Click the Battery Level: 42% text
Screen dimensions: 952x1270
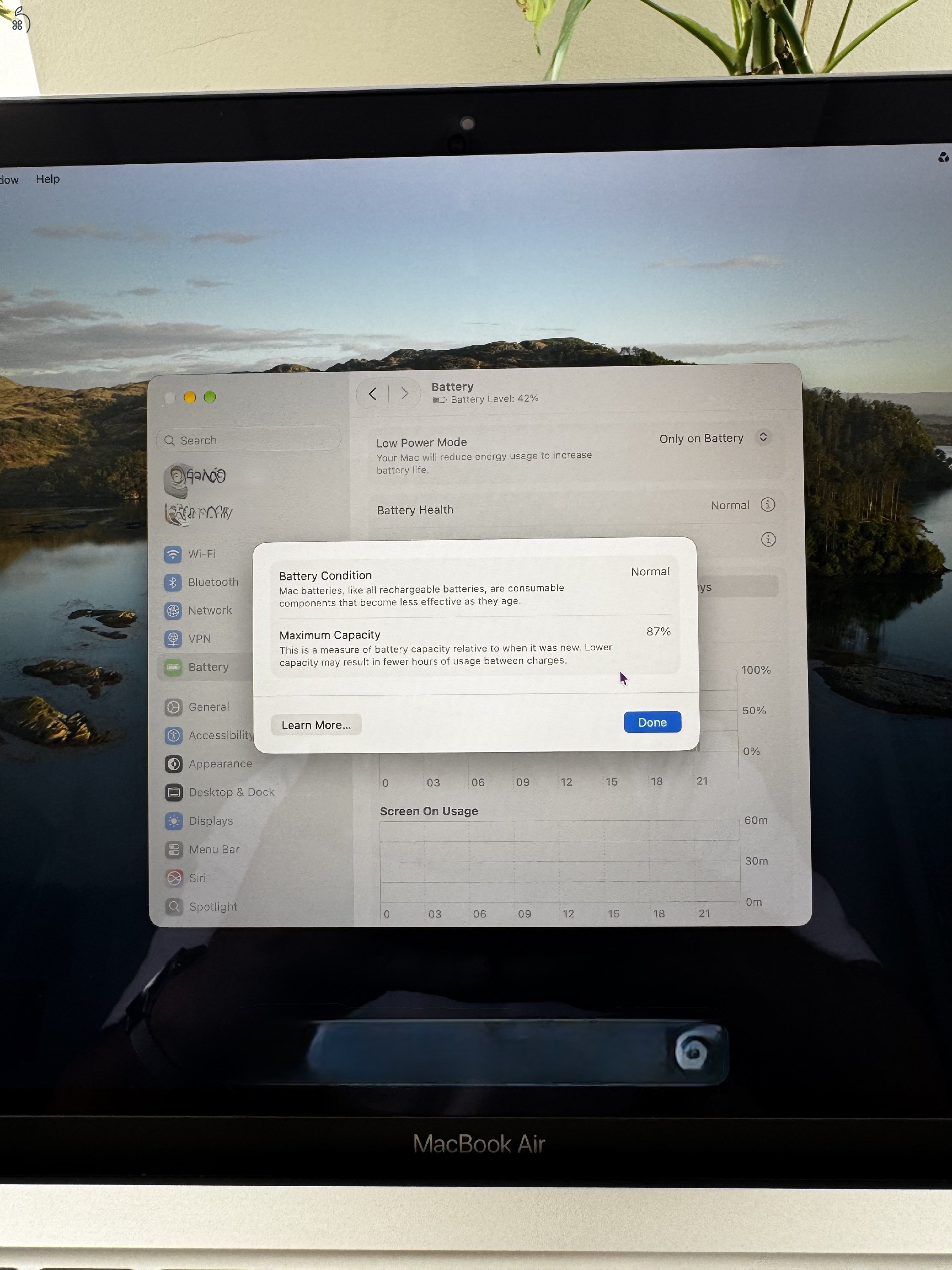click(495, 398)
